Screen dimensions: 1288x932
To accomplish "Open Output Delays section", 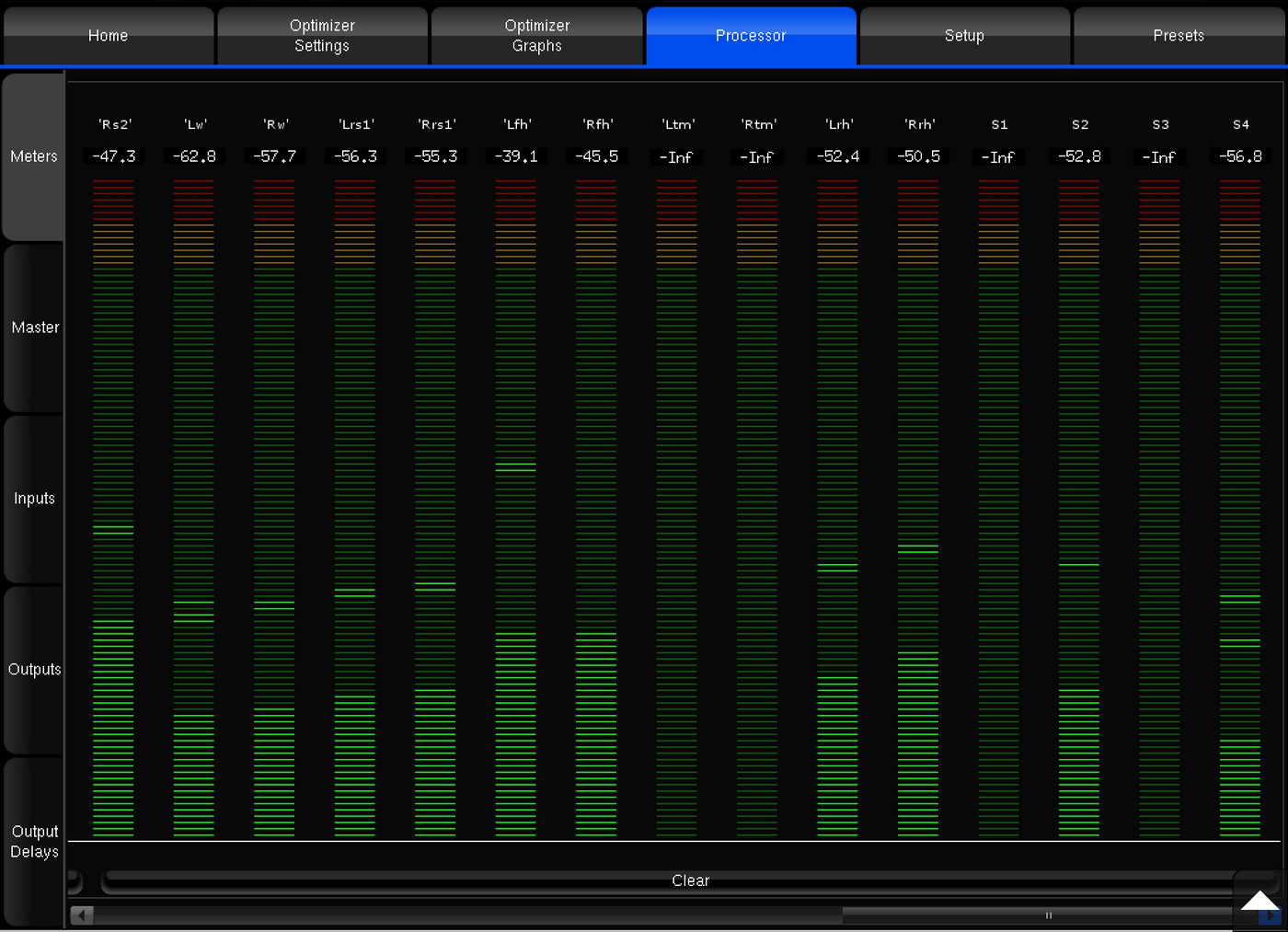I will click(x=34, y=842).
